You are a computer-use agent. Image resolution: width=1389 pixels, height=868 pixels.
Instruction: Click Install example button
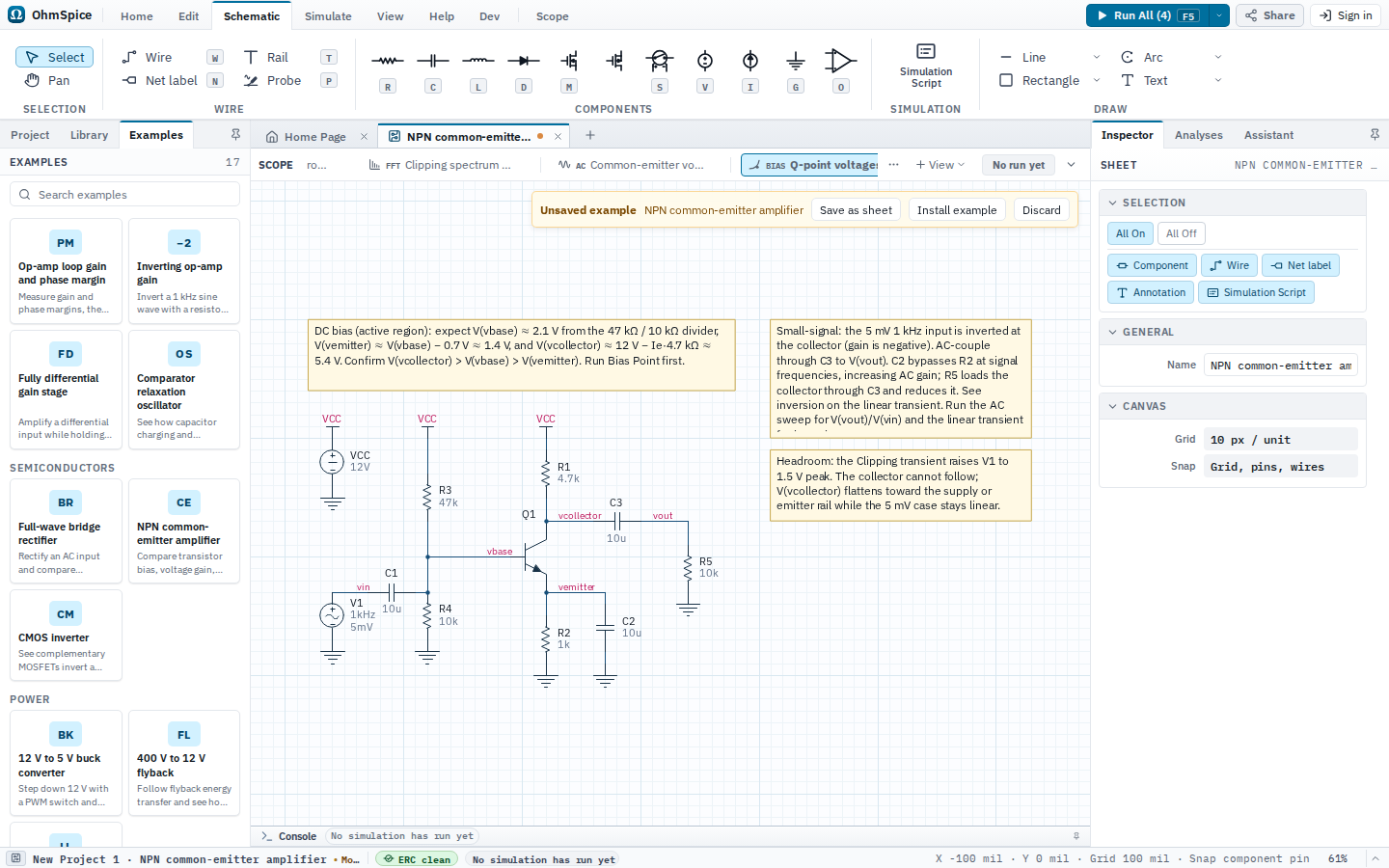pyautogui.click(x=957, y=210)
